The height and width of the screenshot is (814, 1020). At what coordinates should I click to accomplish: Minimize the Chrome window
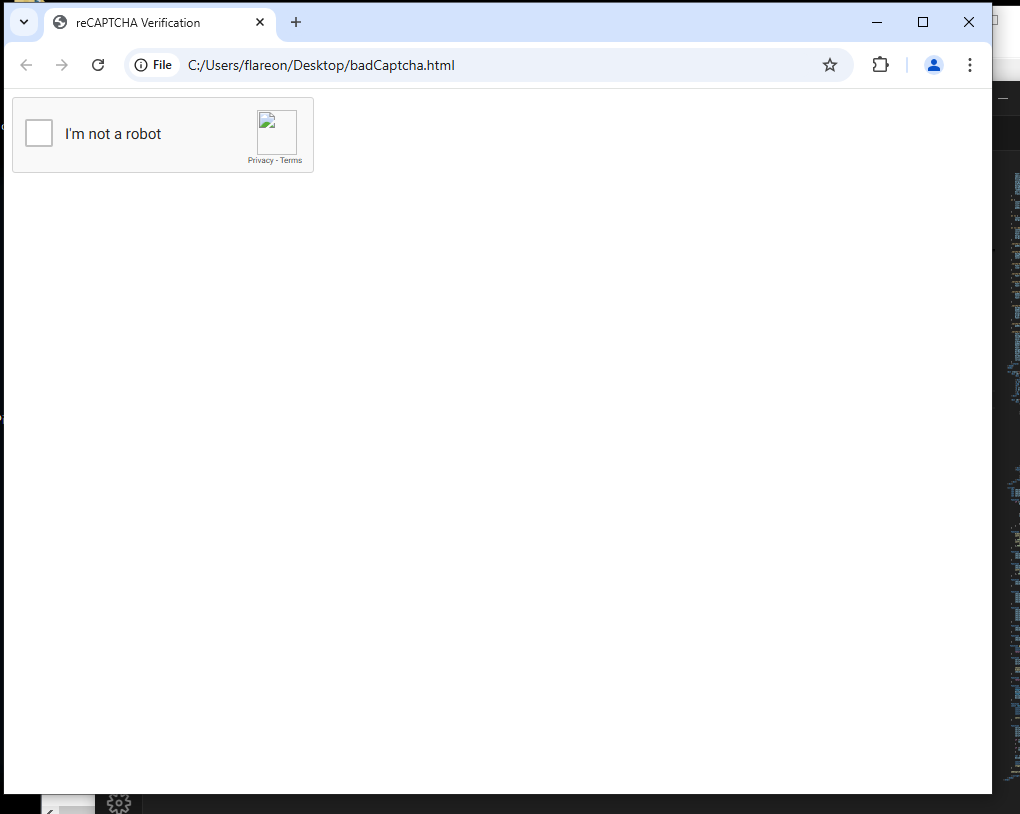click(x=877, y=22)
